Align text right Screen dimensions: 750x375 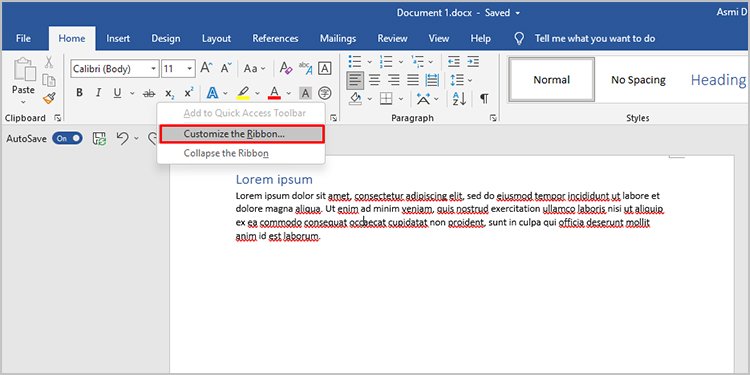pyautogui.click(x=394, y=80)
